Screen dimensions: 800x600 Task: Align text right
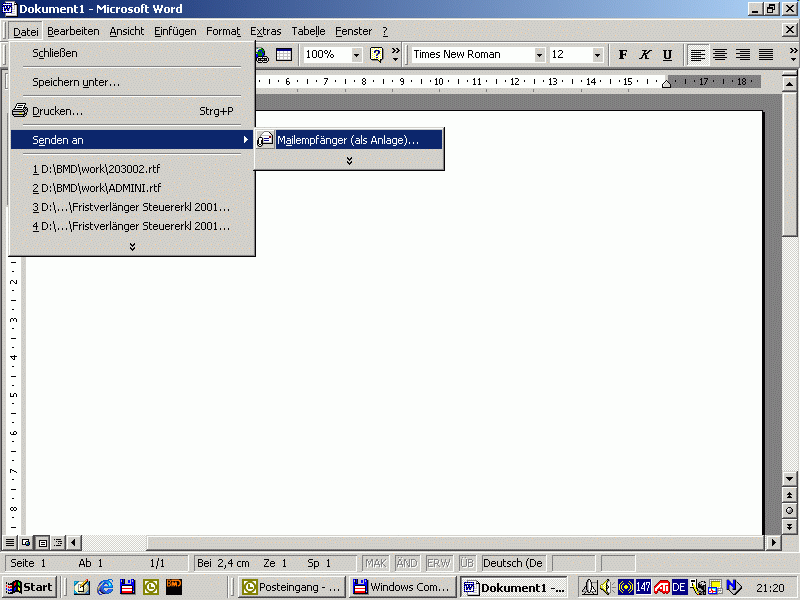pyautogui.click(x=743, y=55)
